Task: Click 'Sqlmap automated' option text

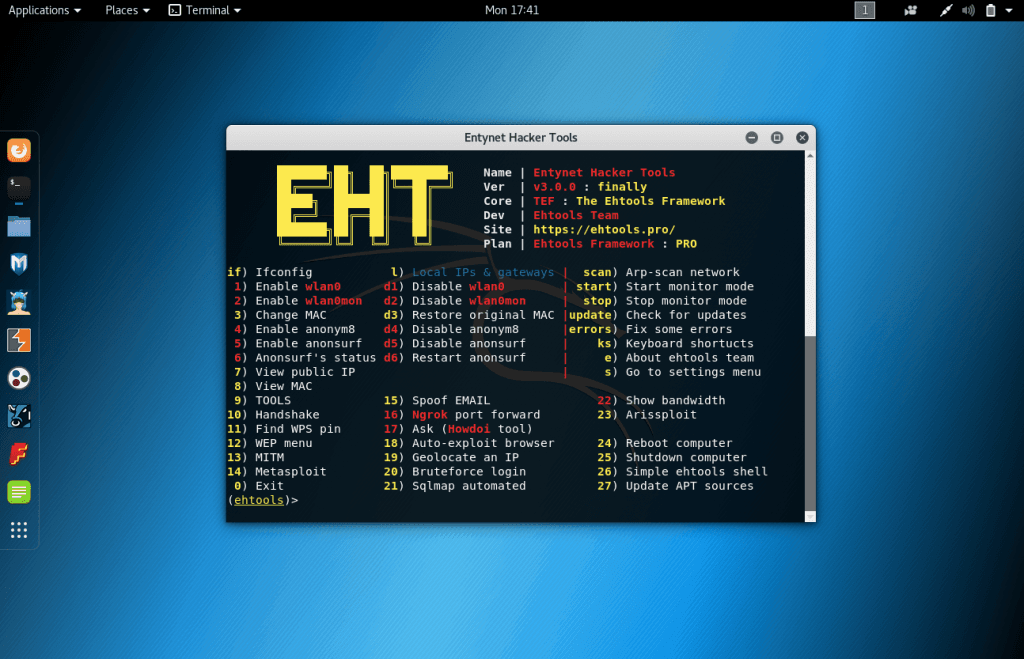Action: [x=468, y=486]
